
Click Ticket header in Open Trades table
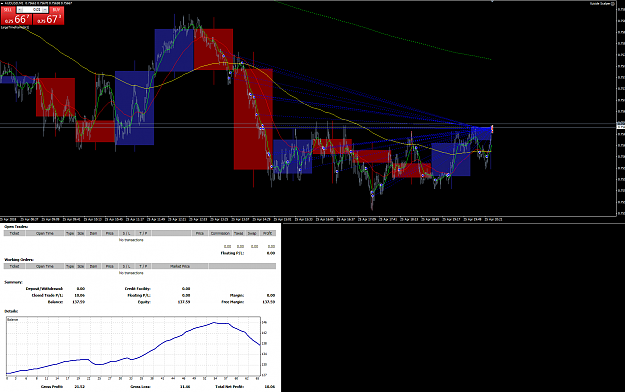14,233
